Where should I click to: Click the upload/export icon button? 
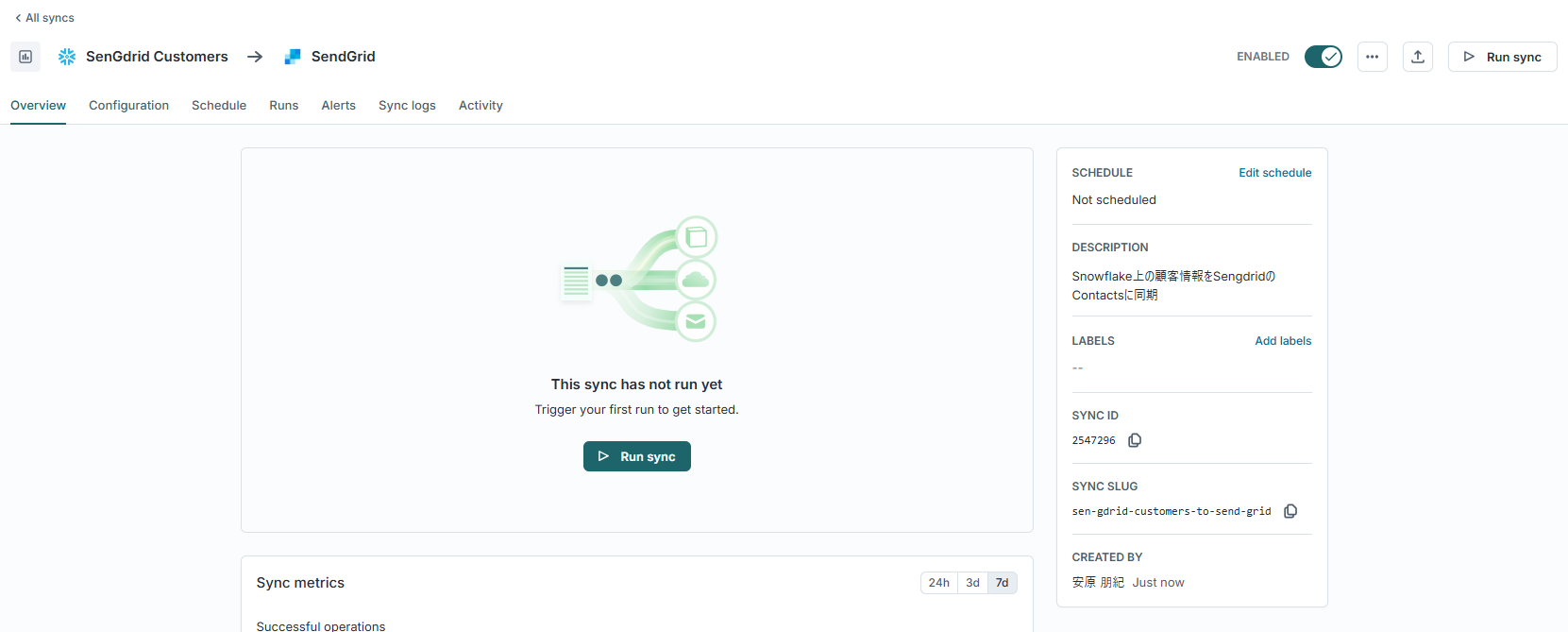1418,57
